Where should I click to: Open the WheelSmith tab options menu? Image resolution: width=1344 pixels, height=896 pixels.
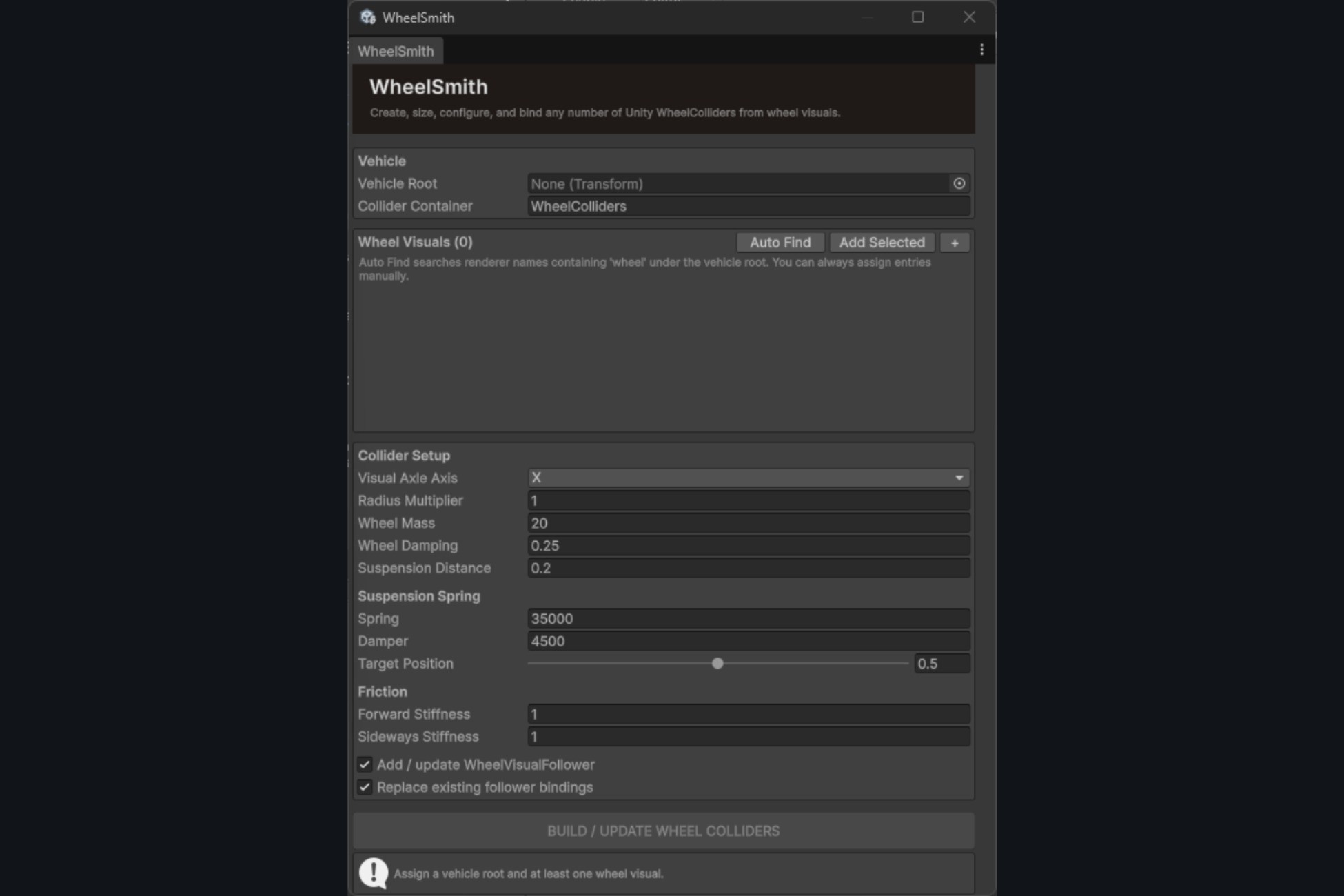(x=981, y=50)
